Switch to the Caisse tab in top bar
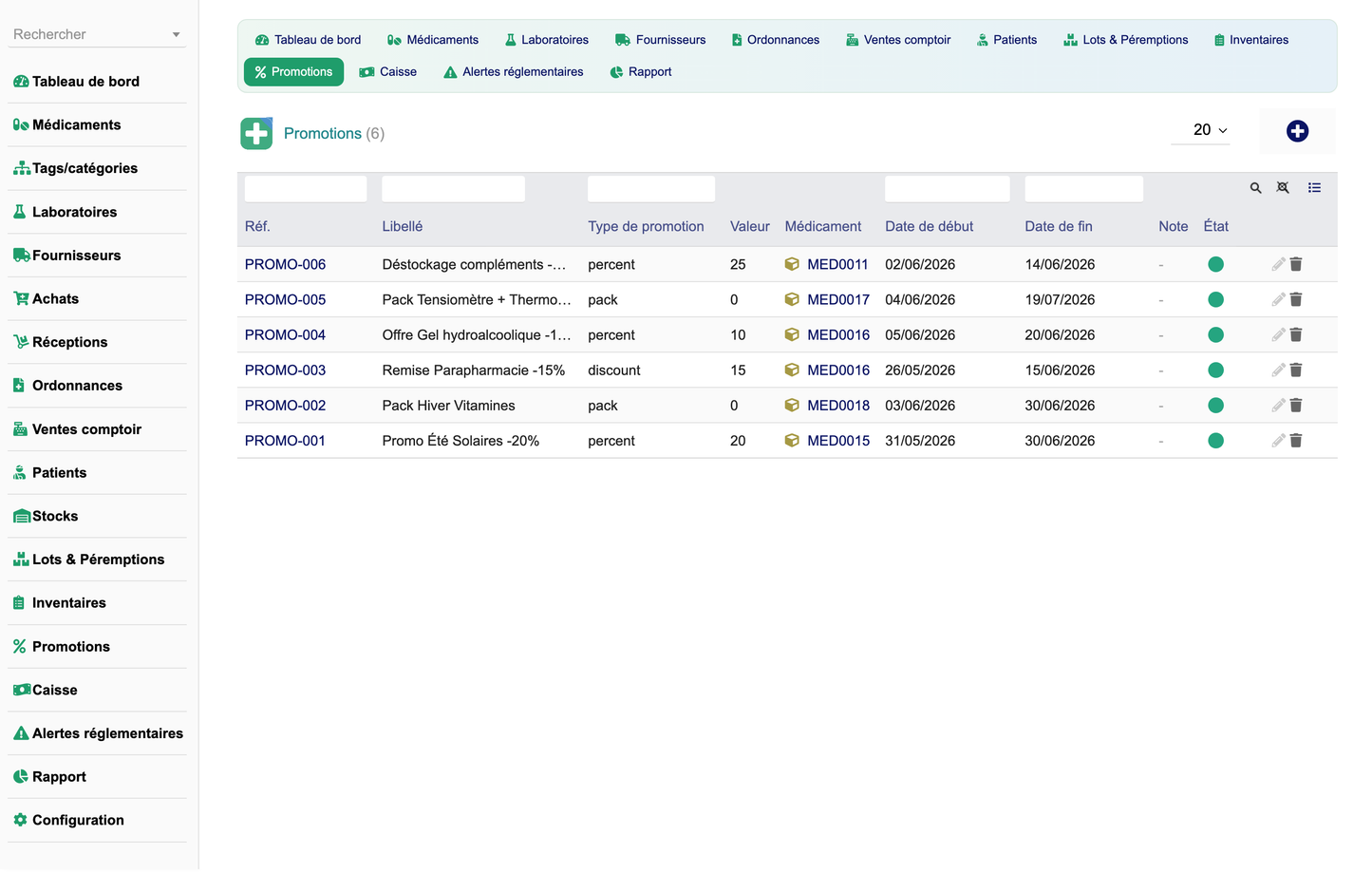Screen dimensions: 1372x873 pyautogui.click(x=388, y=72)
